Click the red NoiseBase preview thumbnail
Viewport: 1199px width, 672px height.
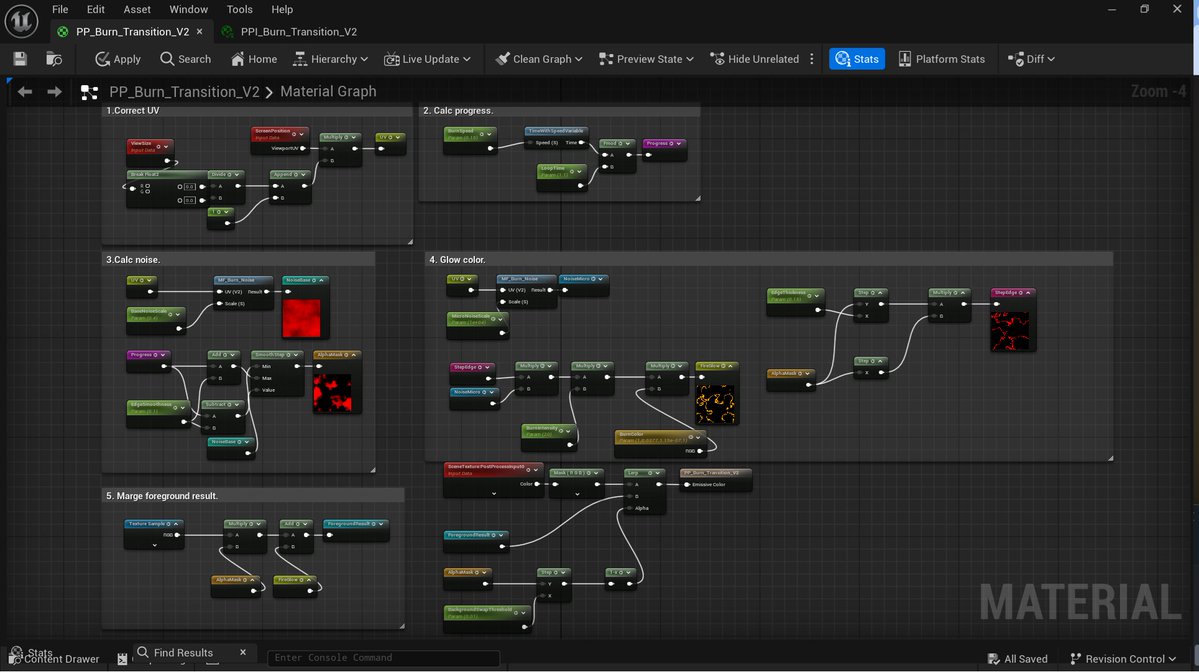coord(302,317)
